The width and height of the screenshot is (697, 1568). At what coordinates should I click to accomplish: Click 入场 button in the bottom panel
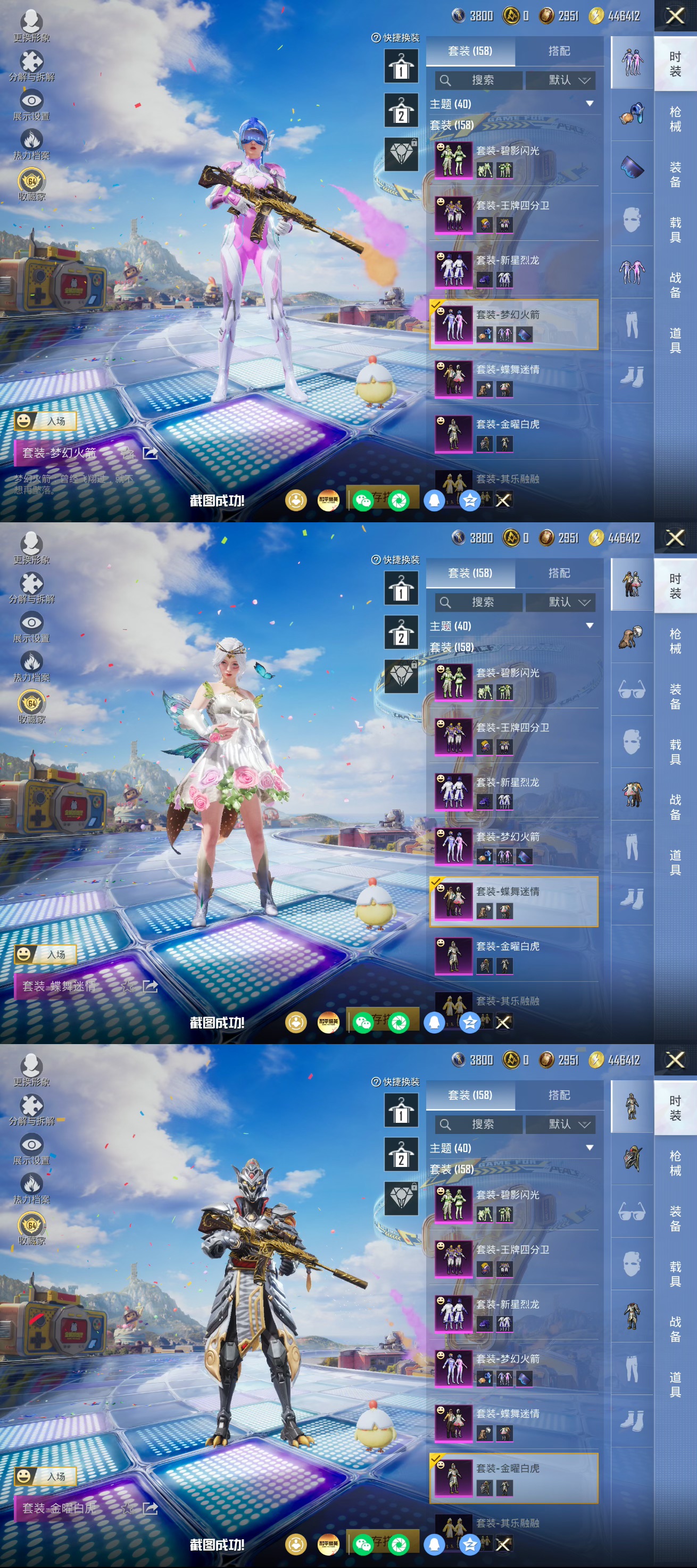[x=45, y=1476]
